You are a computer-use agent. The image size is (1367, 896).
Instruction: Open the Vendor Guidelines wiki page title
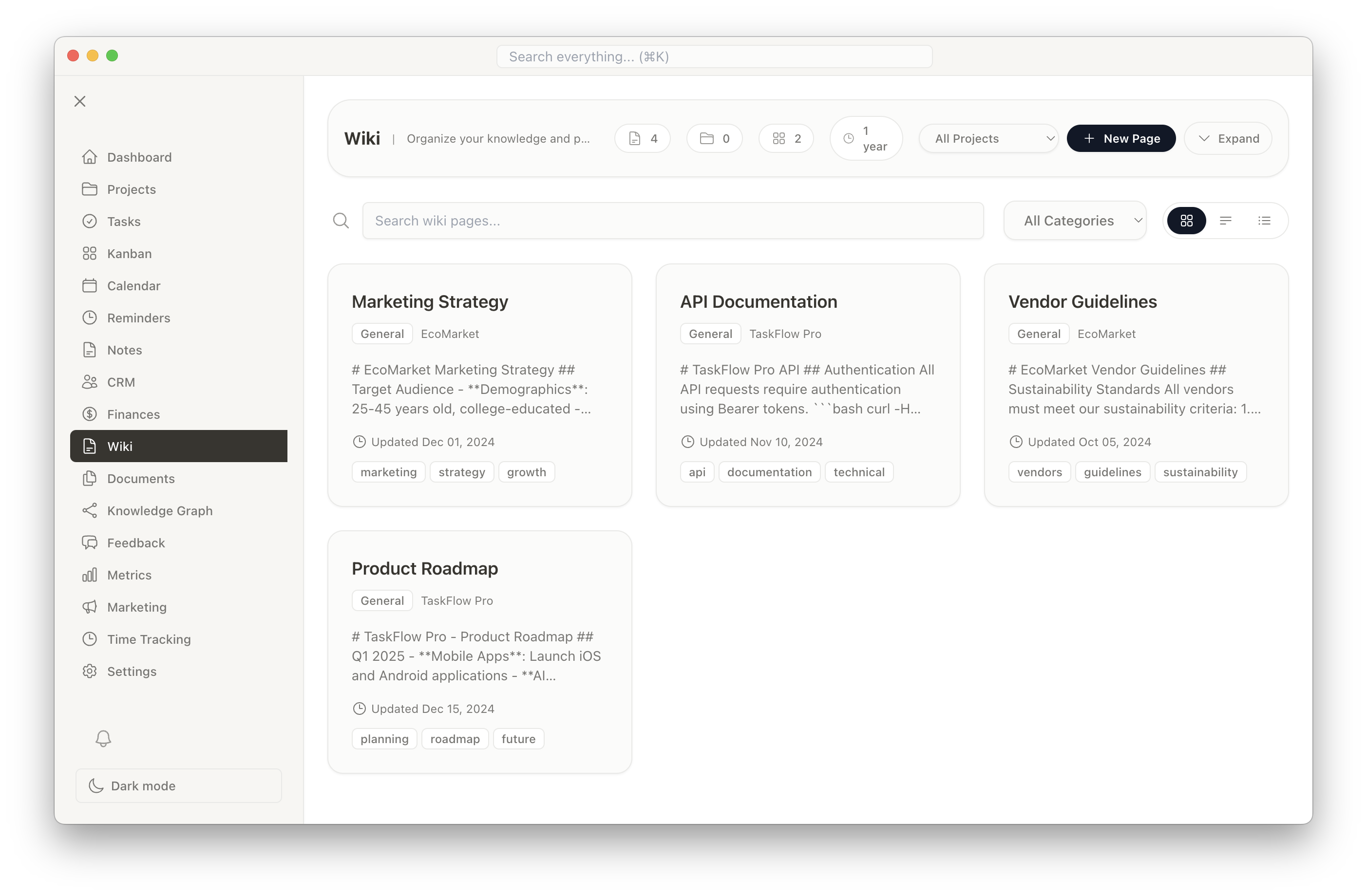[x=1082, y=301]
